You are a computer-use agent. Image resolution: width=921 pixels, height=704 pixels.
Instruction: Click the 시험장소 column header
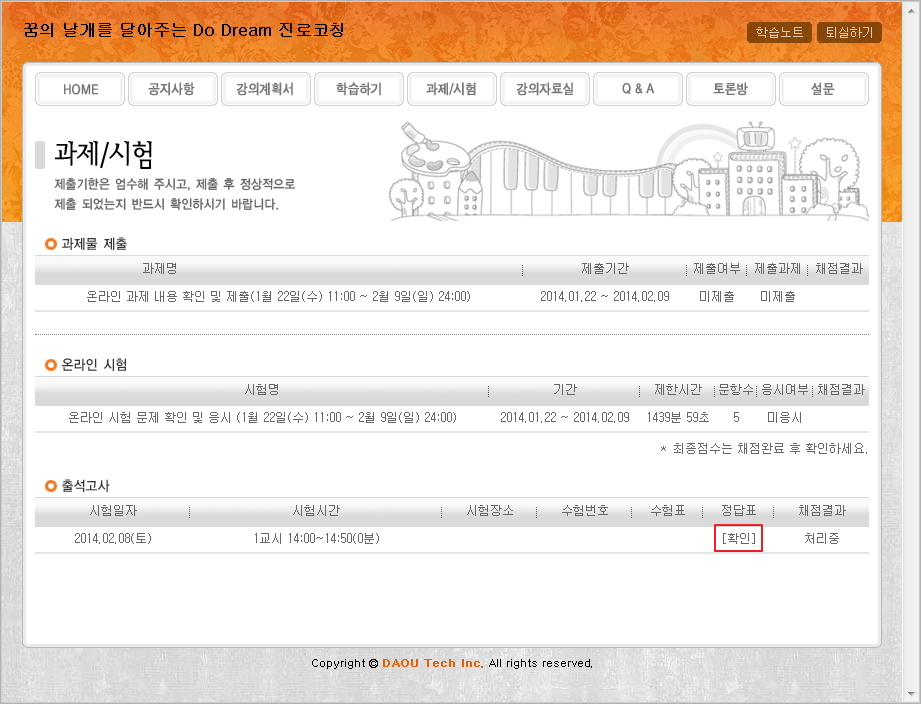pyautogui.click(x=489, y=510)
